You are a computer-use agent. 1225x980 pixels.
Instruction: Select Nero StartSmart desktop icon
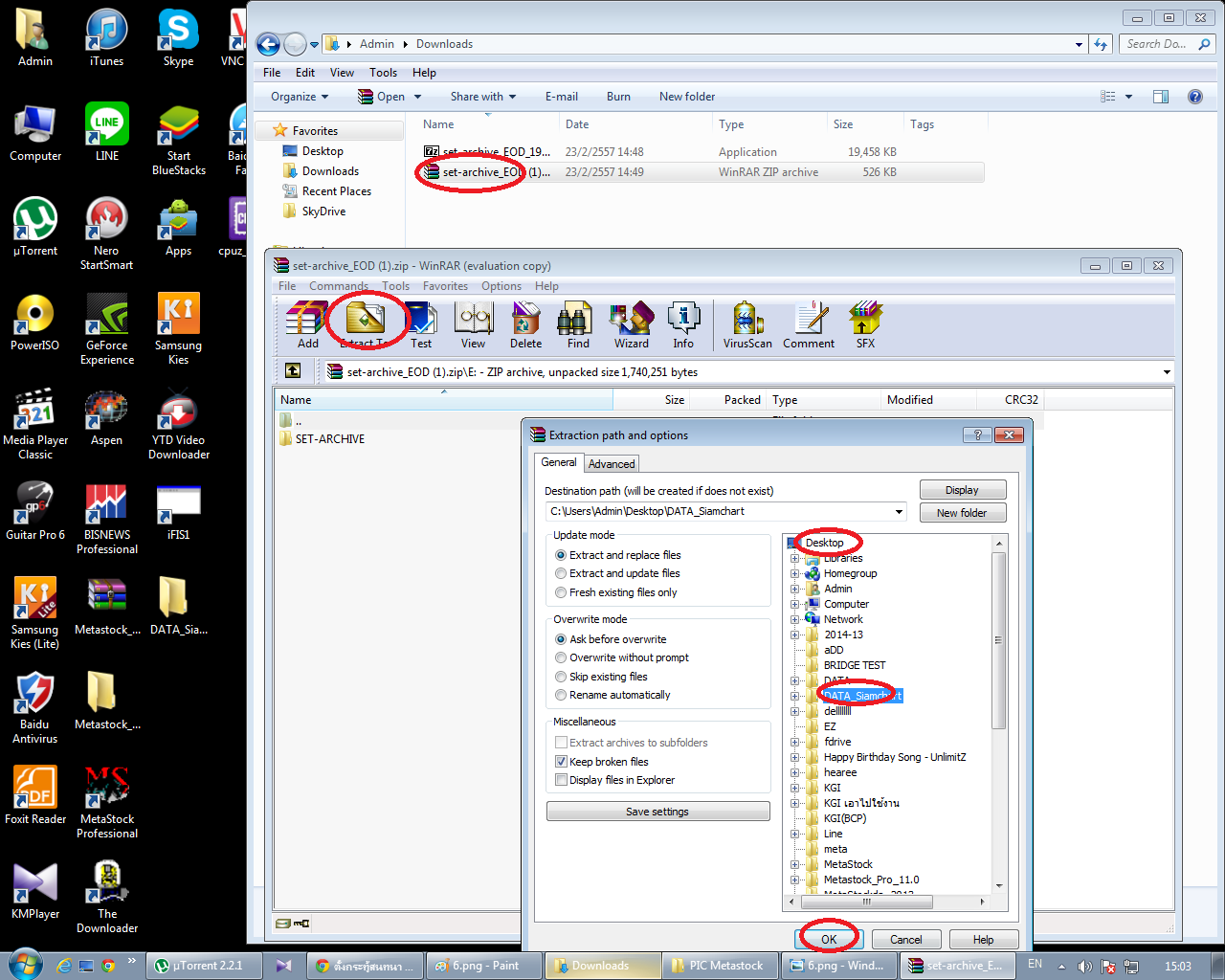pyautogui.click(x=106, y=234)
